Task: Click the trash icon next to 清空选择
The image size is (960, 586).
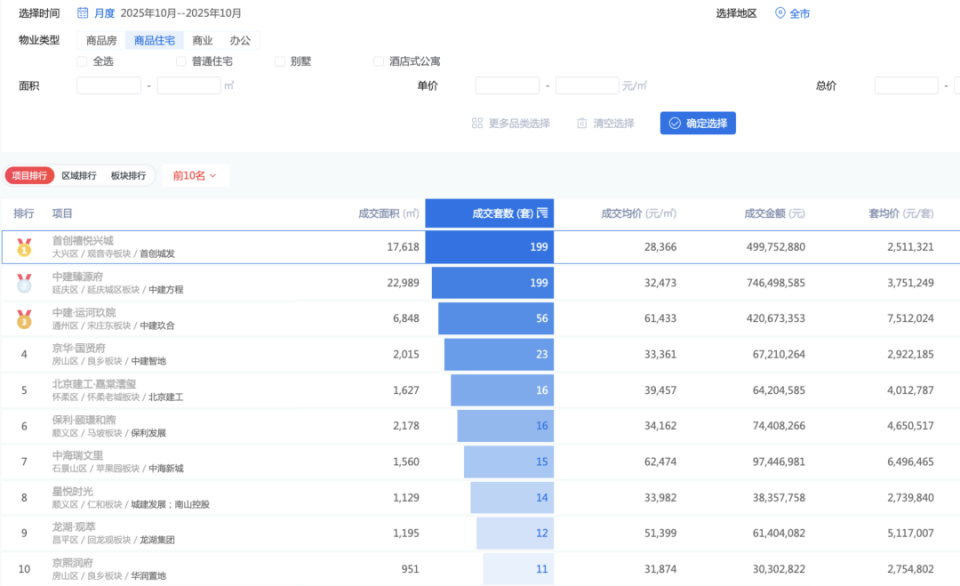Action: tap(582, 123)
